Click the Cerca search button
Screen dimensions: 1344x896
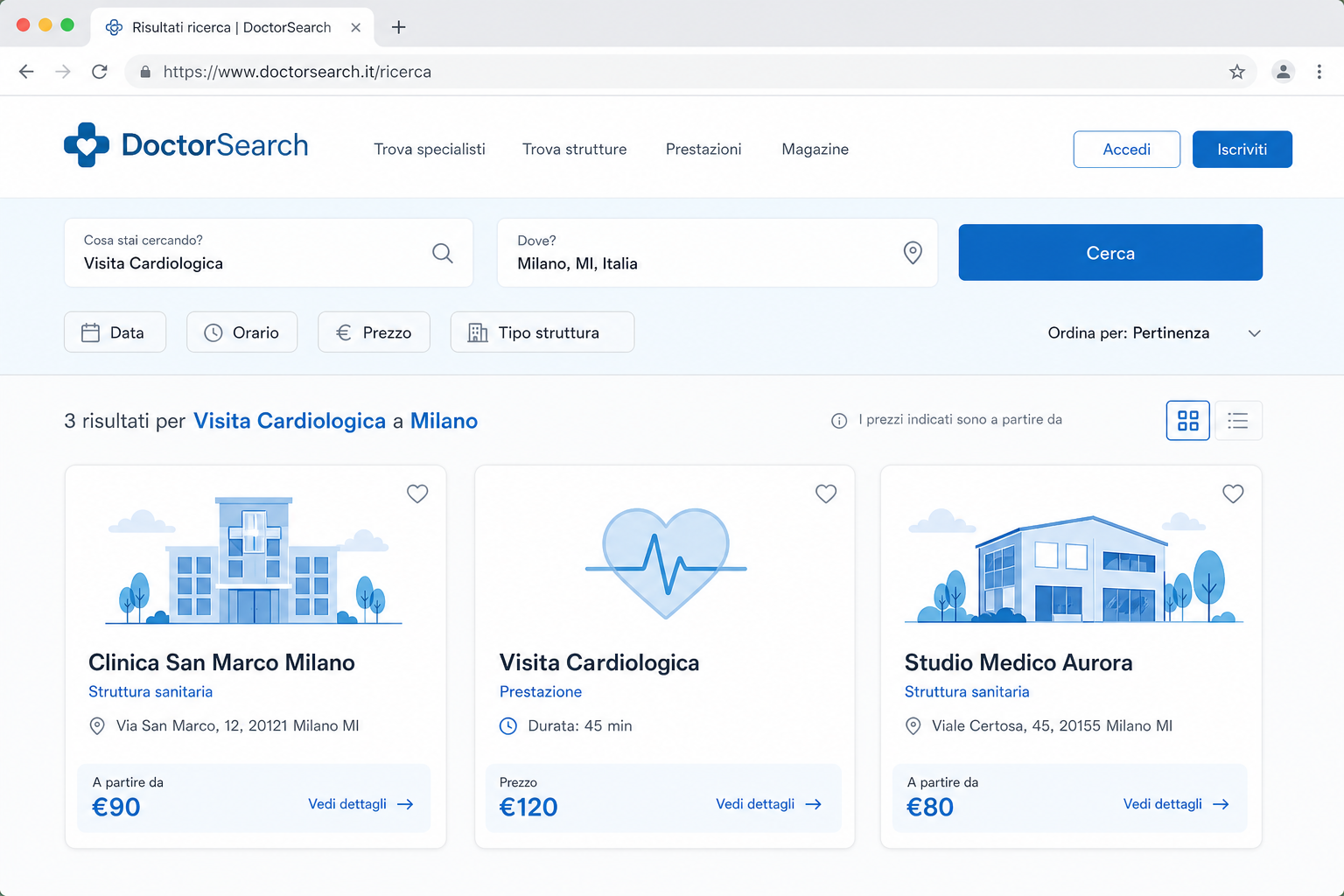pos(1110,253)
